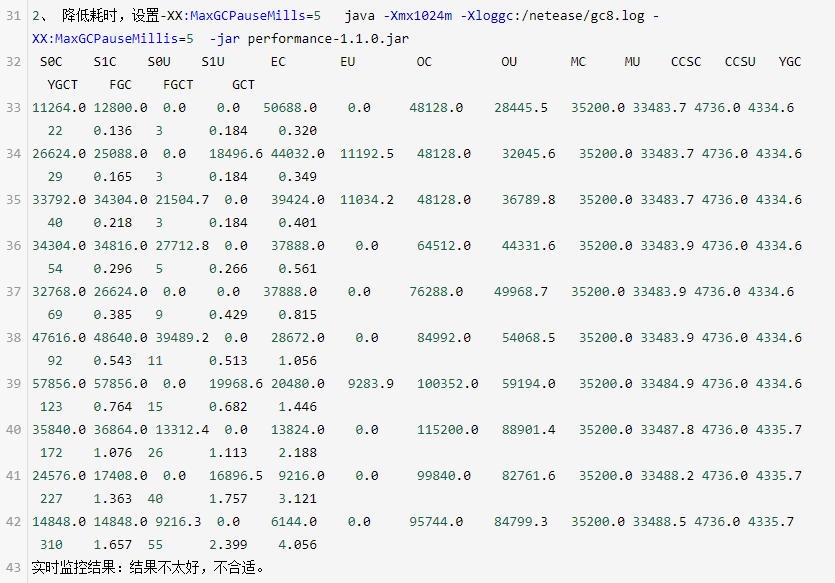Select the GCT value '0.401'
Screen dimensions: 835x583
(297, 223)
